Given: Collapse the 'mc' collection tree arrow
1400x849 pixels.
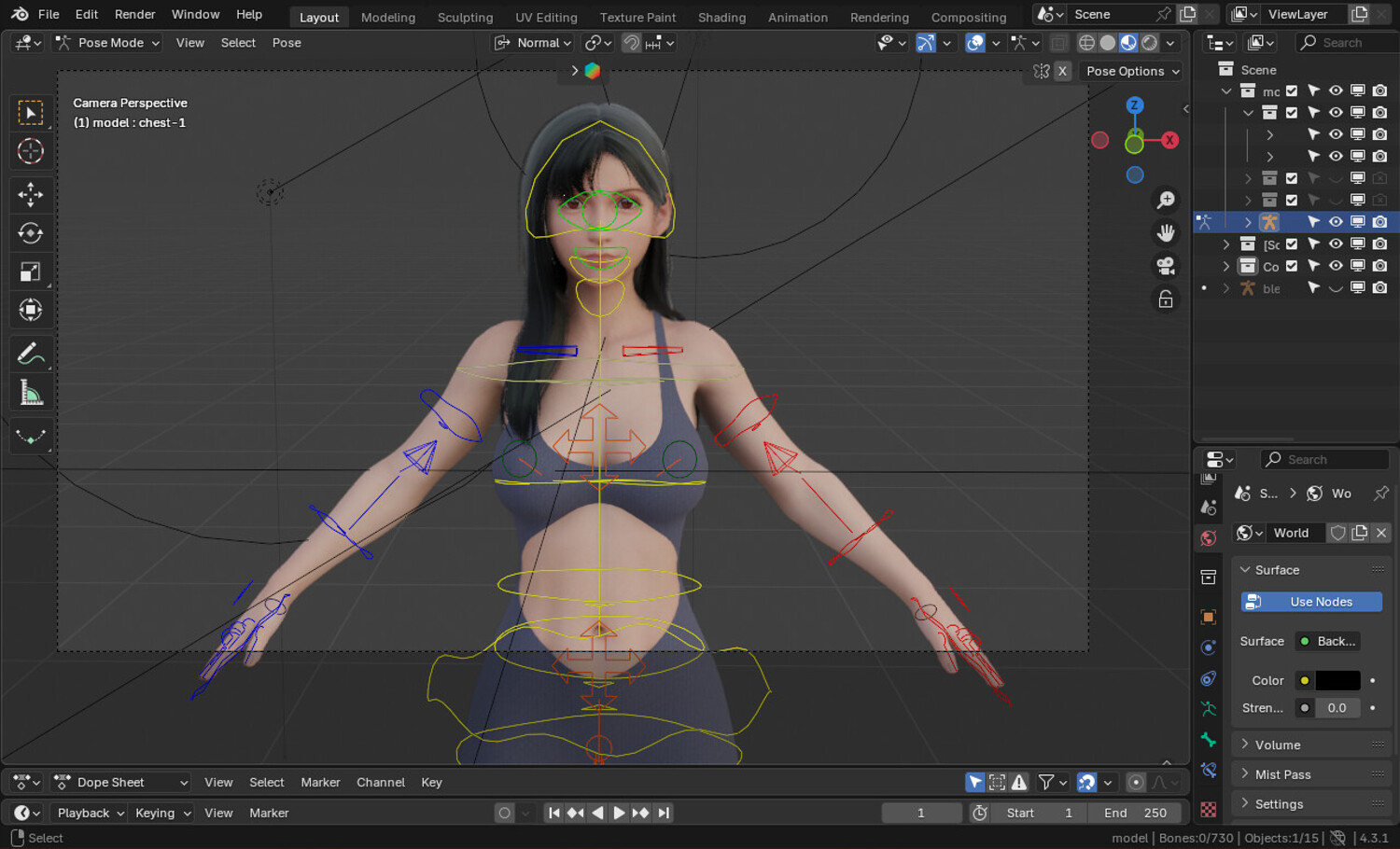Looking at the screenshot, I should point(1226,90).
